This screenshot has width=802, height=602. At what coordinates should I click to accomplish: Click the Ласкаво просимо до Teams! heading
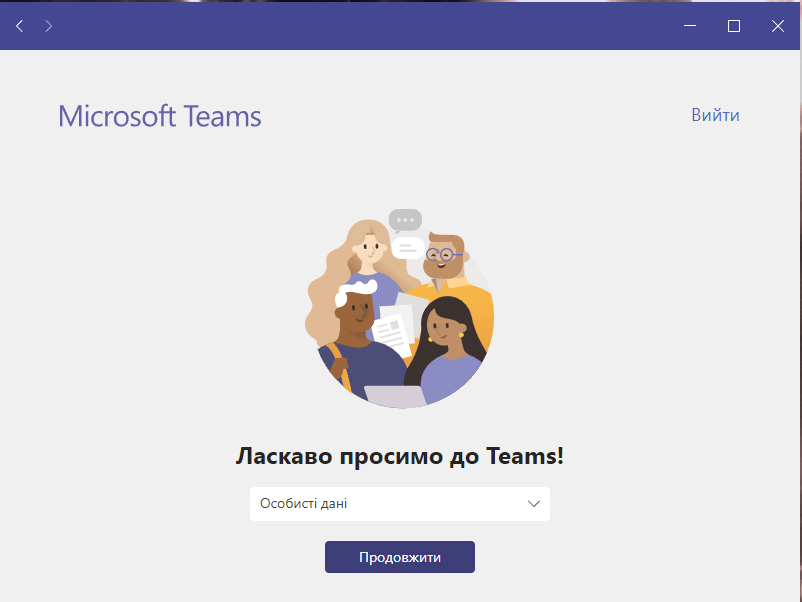pyautogui.click(x=399, y=456)
